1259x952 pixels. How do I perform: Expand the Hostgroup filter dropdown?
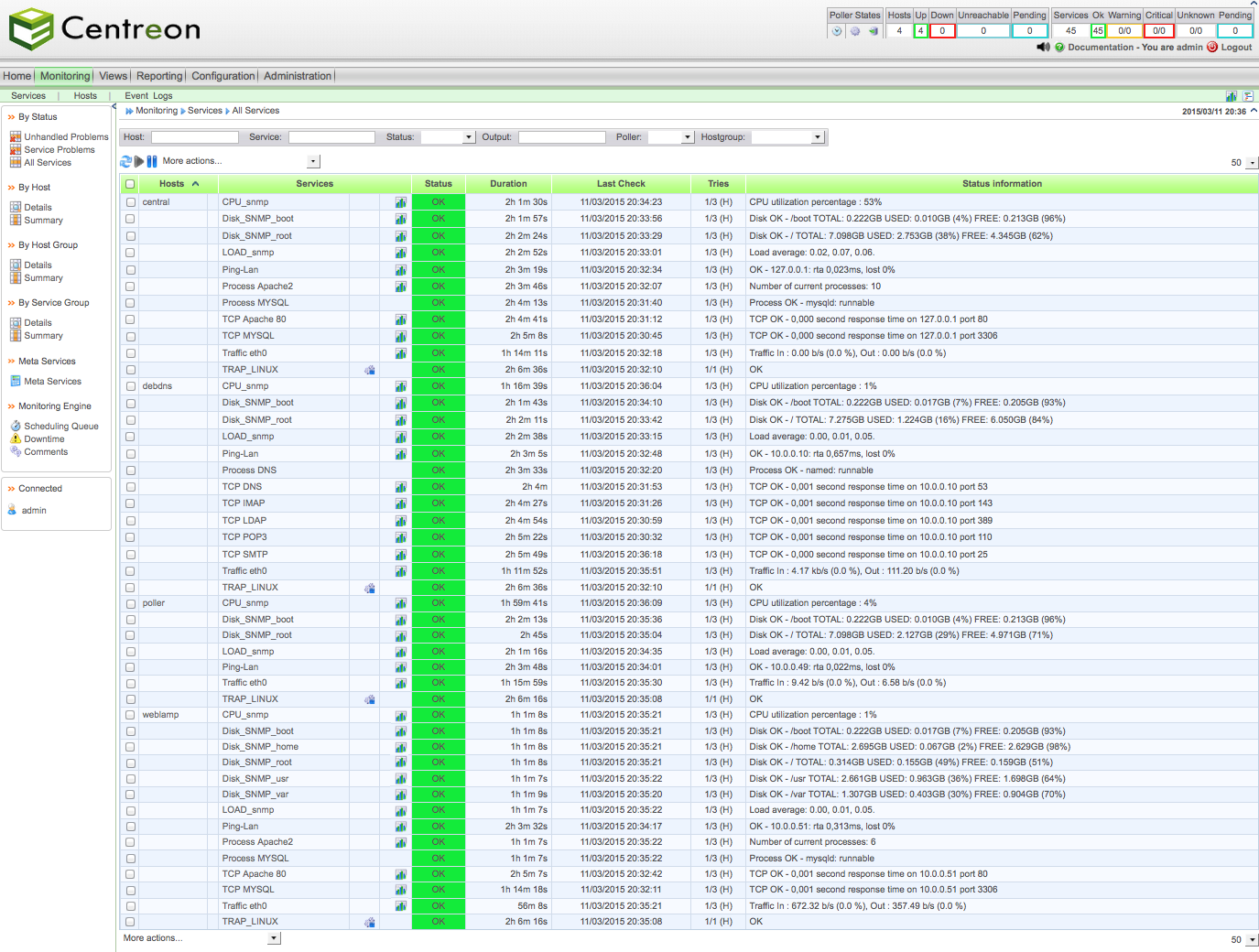click(x=787, y=137)
